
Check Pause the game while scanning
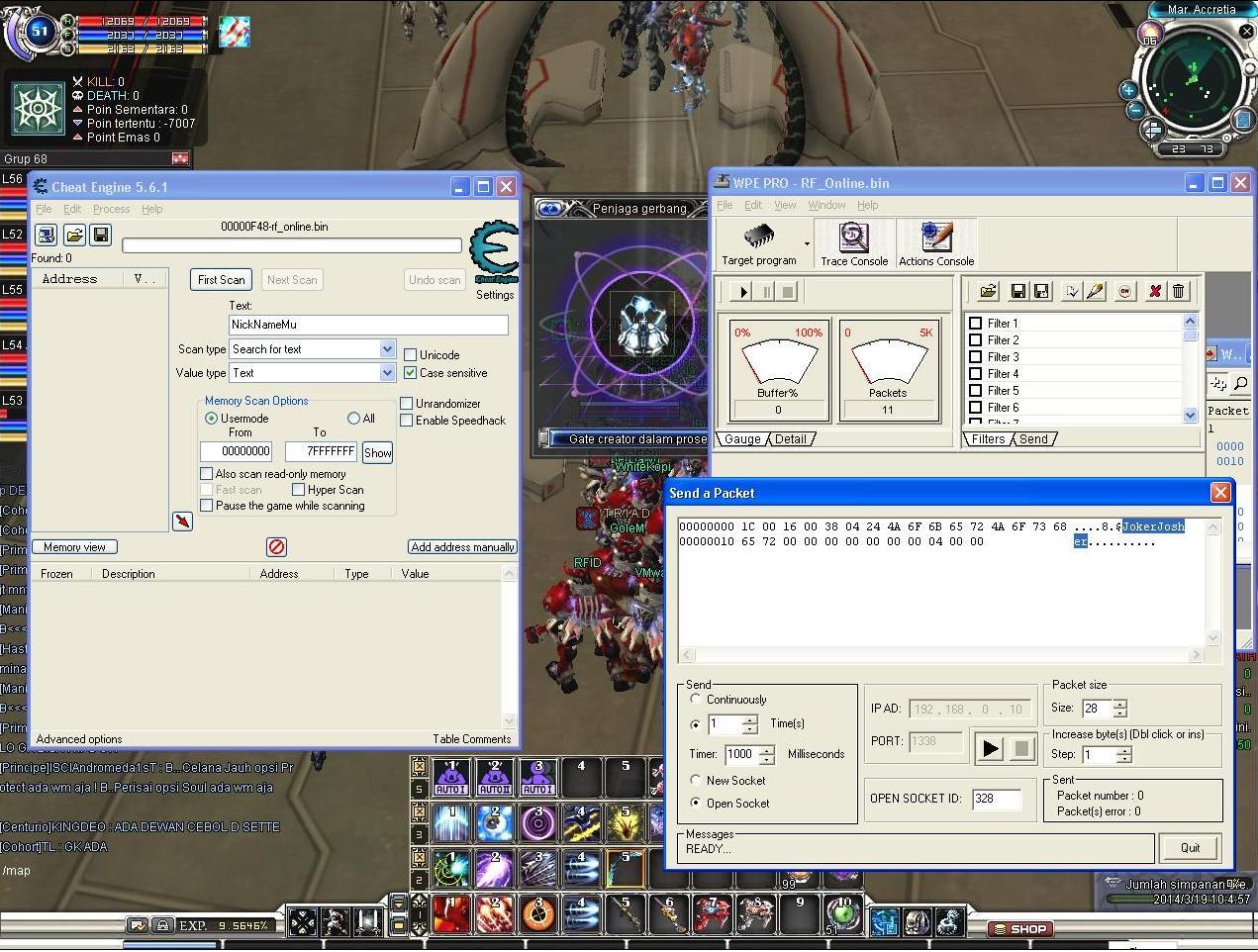pos(206,506)
